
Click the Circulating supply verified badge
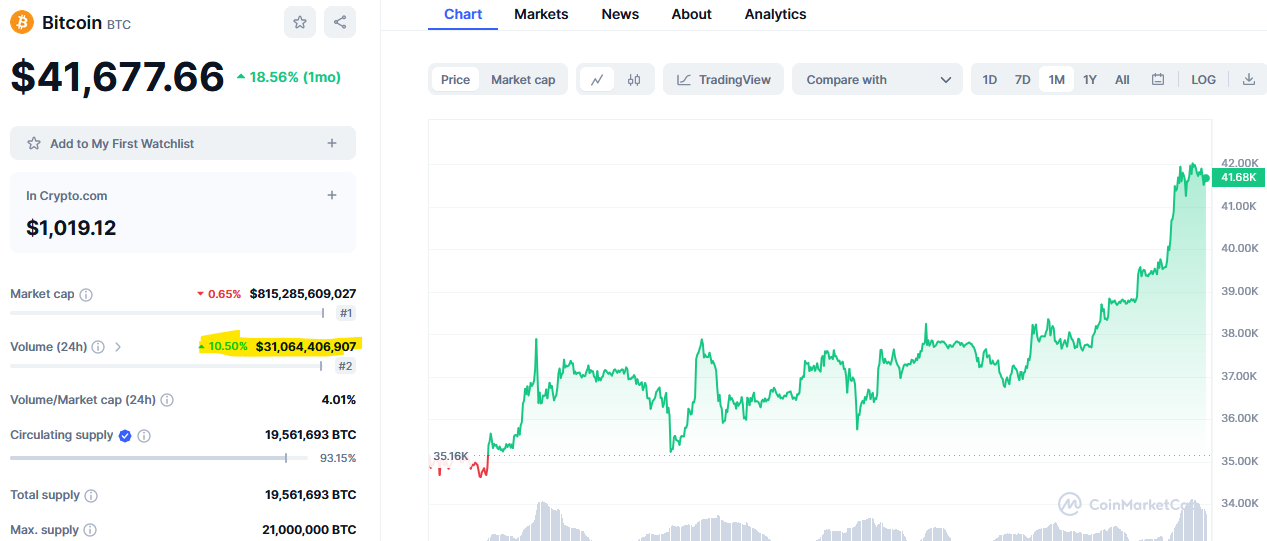click(125, 436)
